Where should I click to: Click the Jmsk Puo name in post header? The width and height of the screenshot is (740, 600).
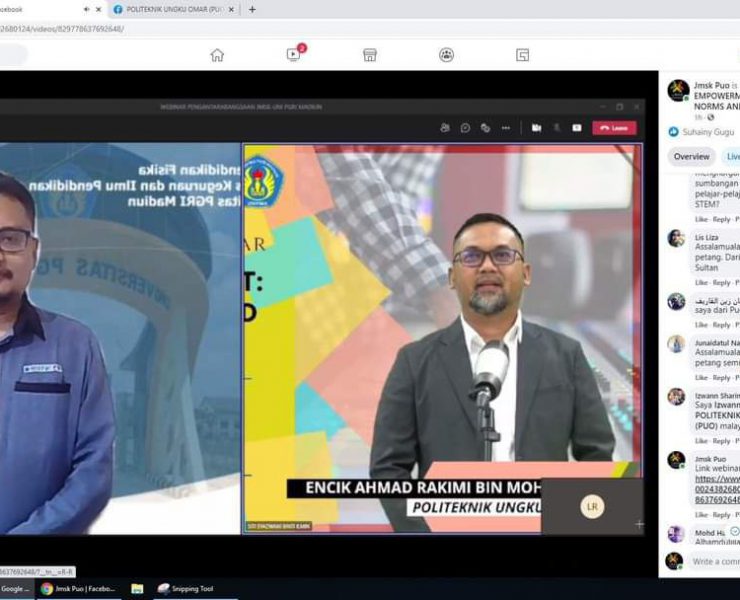click(x=711, y=85)
